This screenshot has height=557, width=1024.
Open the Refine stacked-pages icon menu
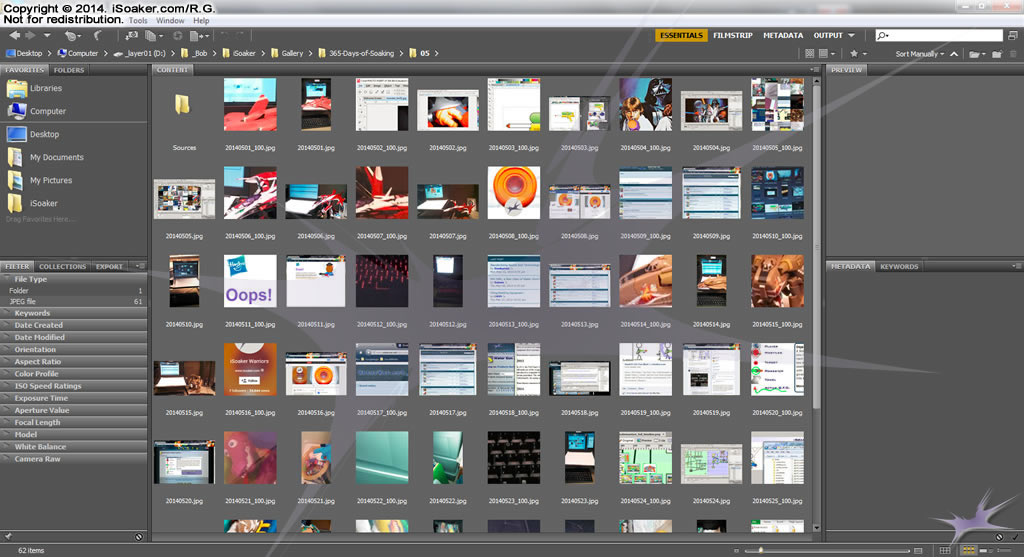(154, 36)
